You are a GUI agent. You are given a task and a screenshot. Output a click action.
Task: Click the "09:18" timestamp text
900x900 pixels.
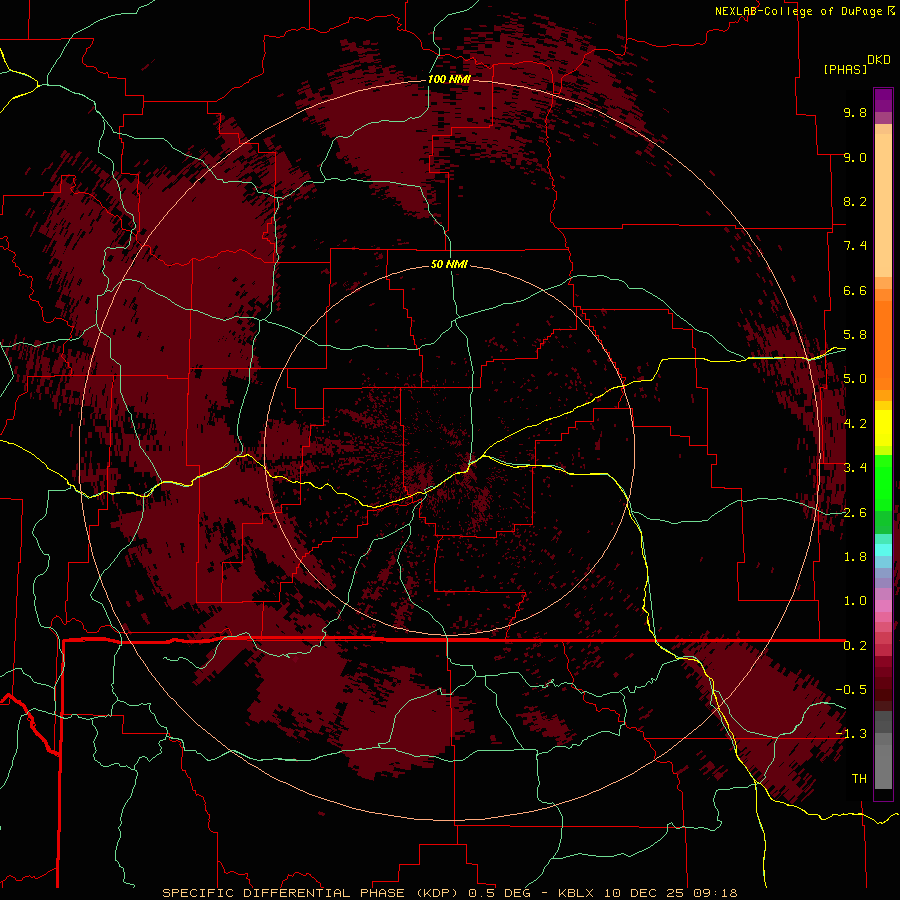[715, 893]
